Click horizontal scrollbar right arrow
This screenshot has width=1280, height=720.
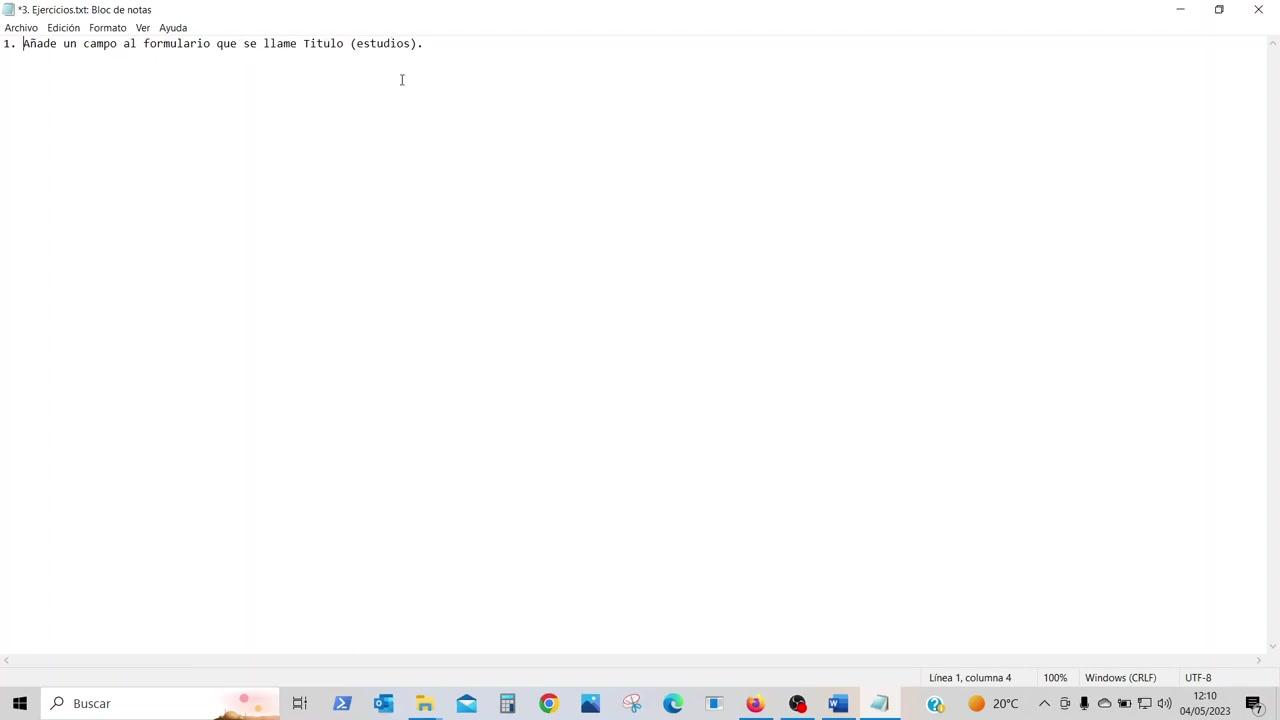[x=1258, y=661]
